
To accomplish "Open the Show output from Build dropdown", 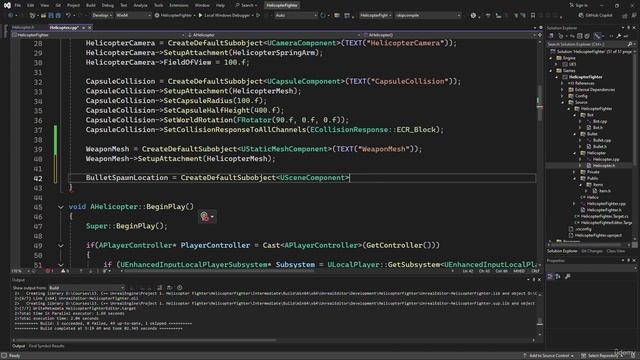I will coord(87,288).
